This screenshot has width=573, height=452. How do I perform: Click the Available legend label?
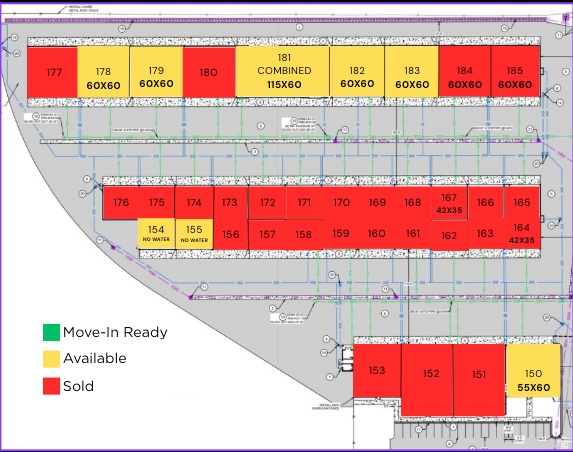click(95, 358)
